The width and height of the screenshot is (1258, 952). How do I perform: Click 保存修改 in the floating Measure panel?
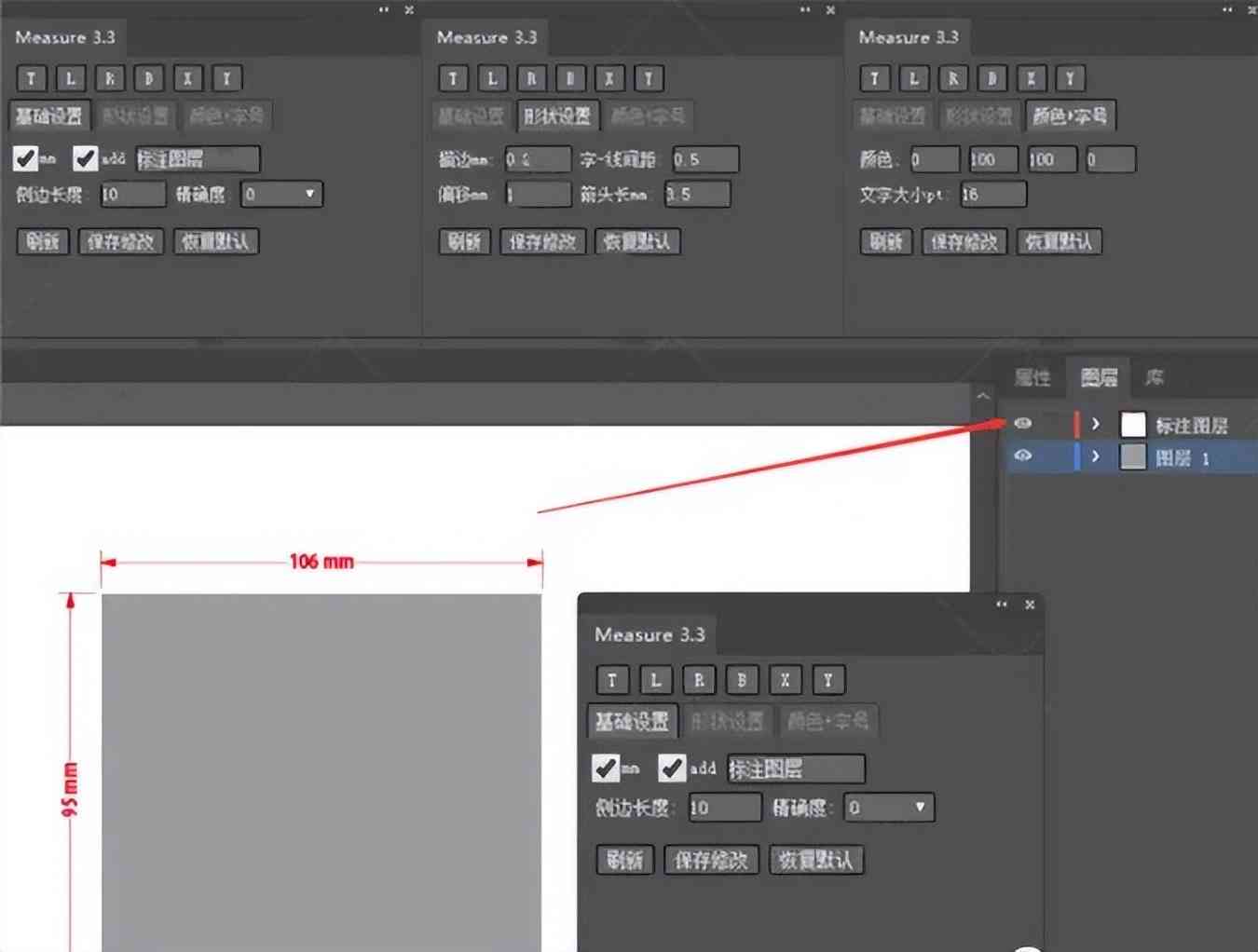[x=711, y=860]
